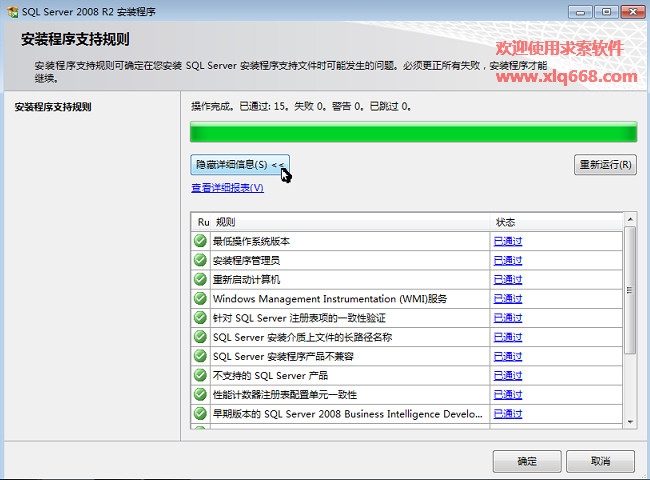Open 已通过 link for 不支持的 SQL Server 产品
Screen dimensions: 650x480
pos(508,376)
